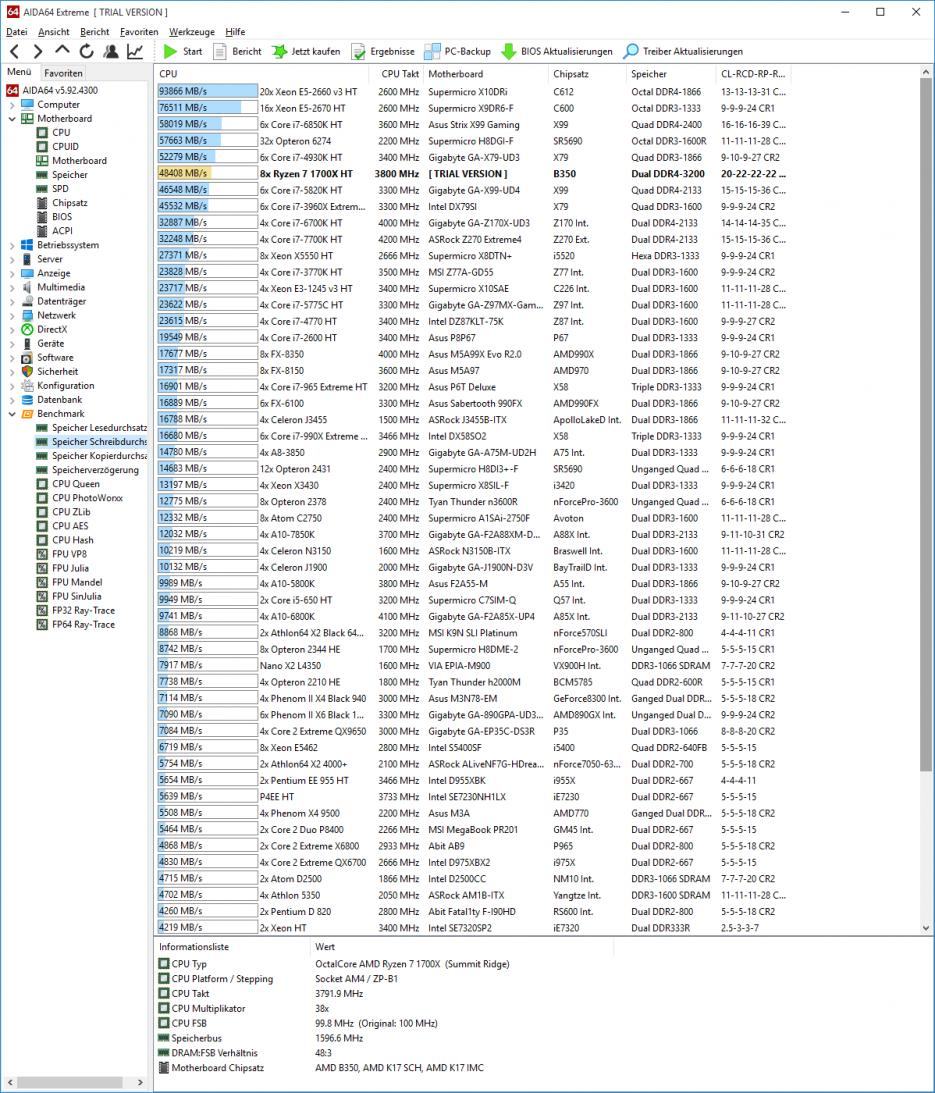Select CPU Hash benchmark
This screenshot has width=935, height=1093.
73,540
